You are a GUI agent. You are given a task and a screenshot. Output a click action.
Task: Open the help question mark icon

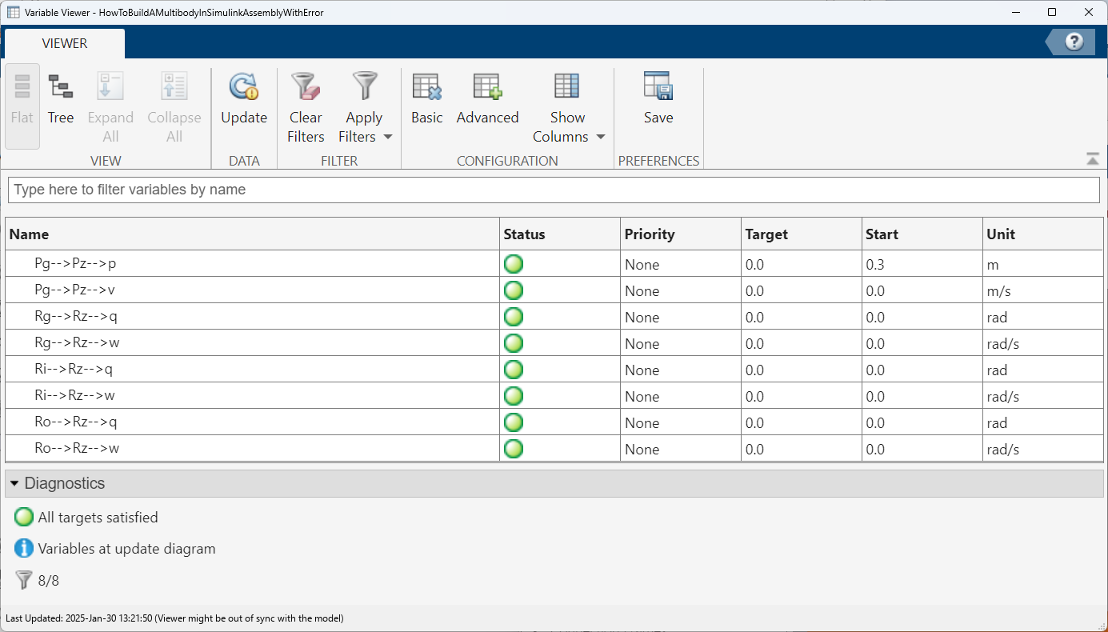pyautogui.click(x=1074, y=41)
